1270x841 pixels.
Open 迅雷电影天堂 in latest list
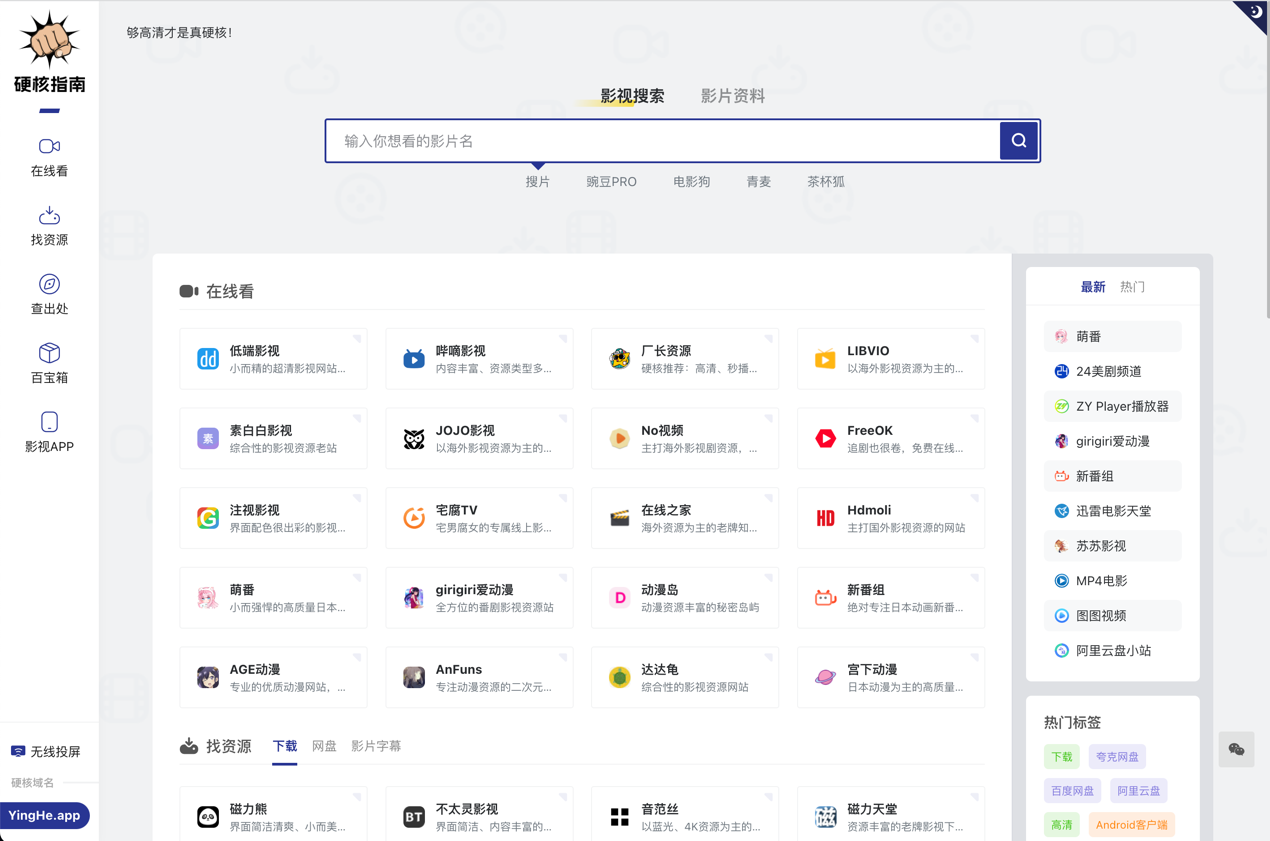1113,511
